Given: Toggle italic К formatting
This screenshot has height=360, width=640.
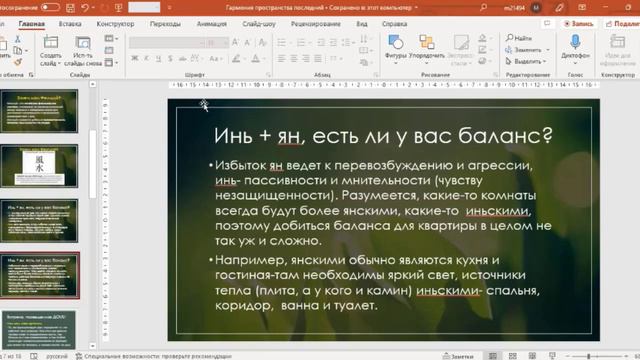Looking at the screenshot, I should 146,59.
